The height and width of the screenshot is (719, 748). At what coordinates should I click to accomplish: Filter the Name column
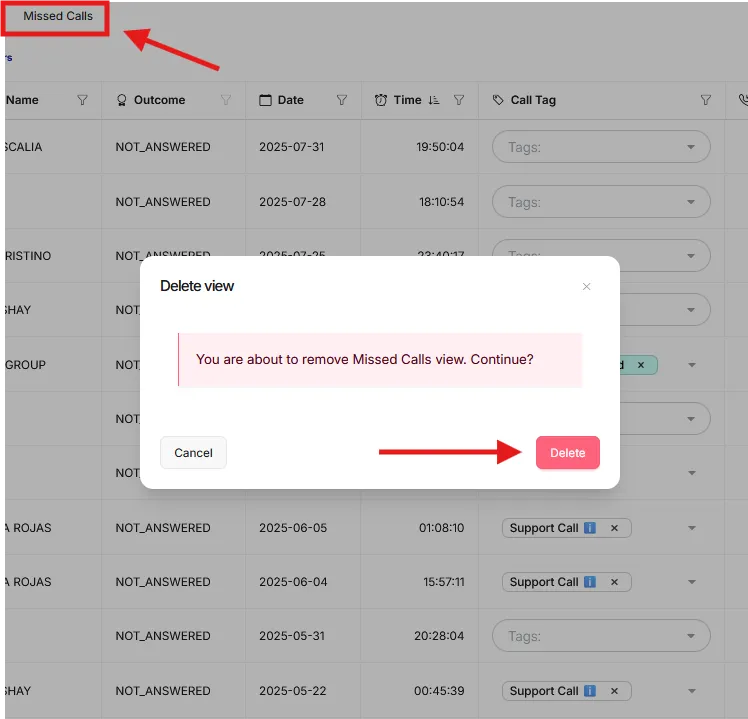coord(83,100)
